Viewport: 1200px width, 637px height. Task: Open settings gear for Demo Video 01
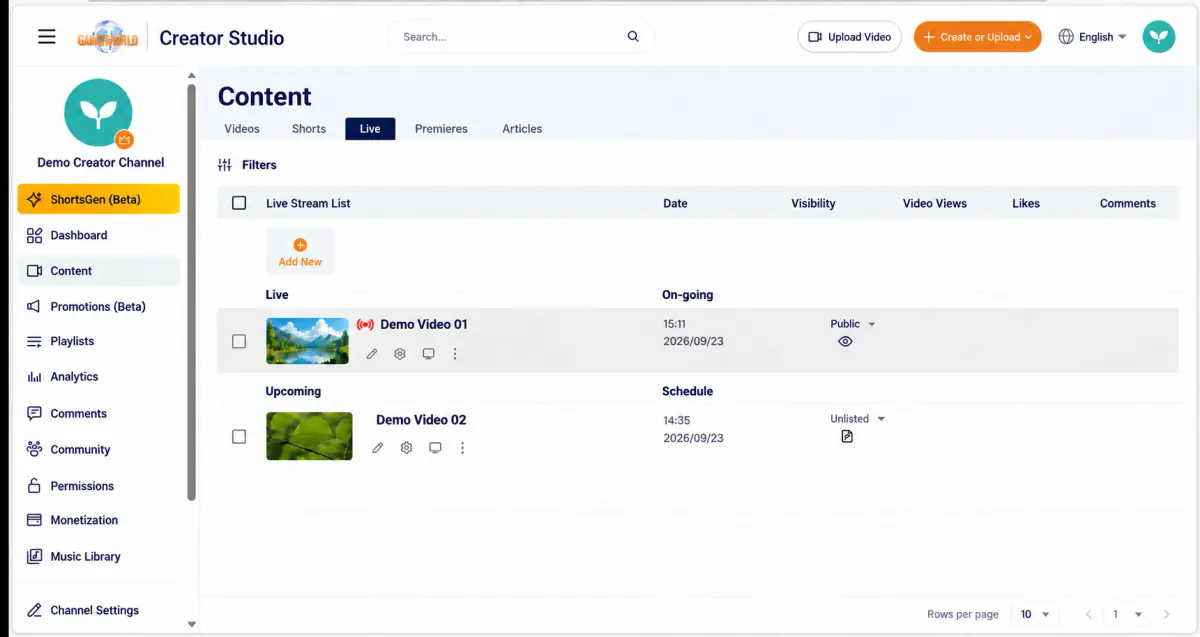coord(400,354)
